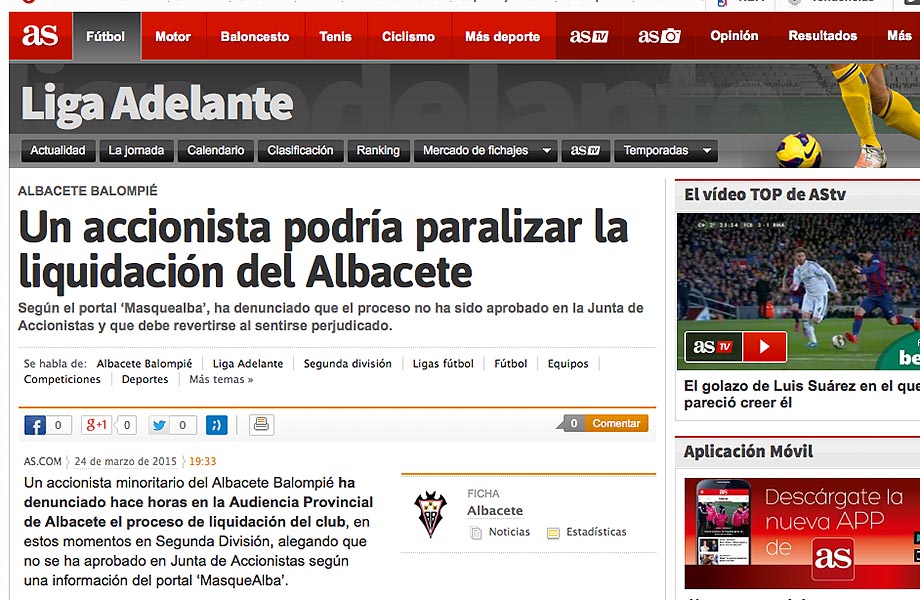920x600 pixels.
Task: Open the Deportes topic tag
Action: [145, 379]
